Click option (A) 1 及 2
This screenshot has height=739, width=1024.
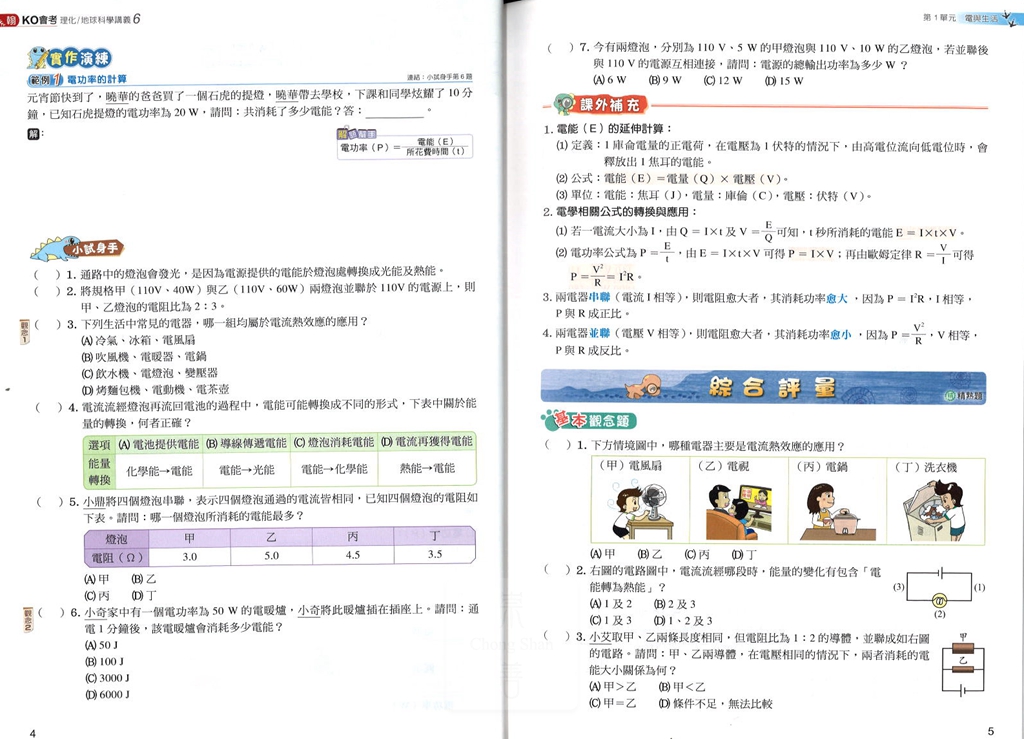611,604
